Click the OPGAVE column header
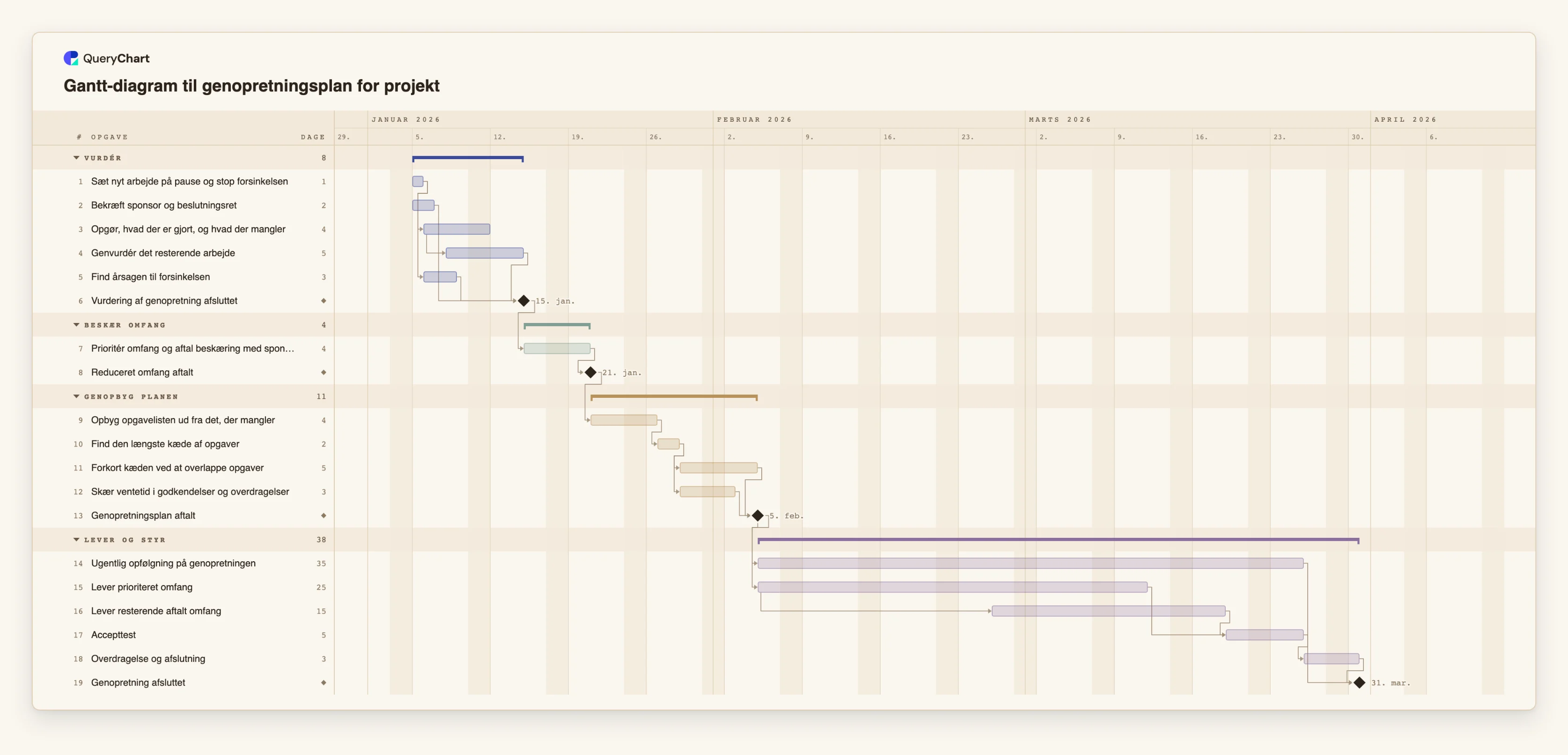Image resolution: width=1568 pixels, height=755 pixels. tap(110, 138)
